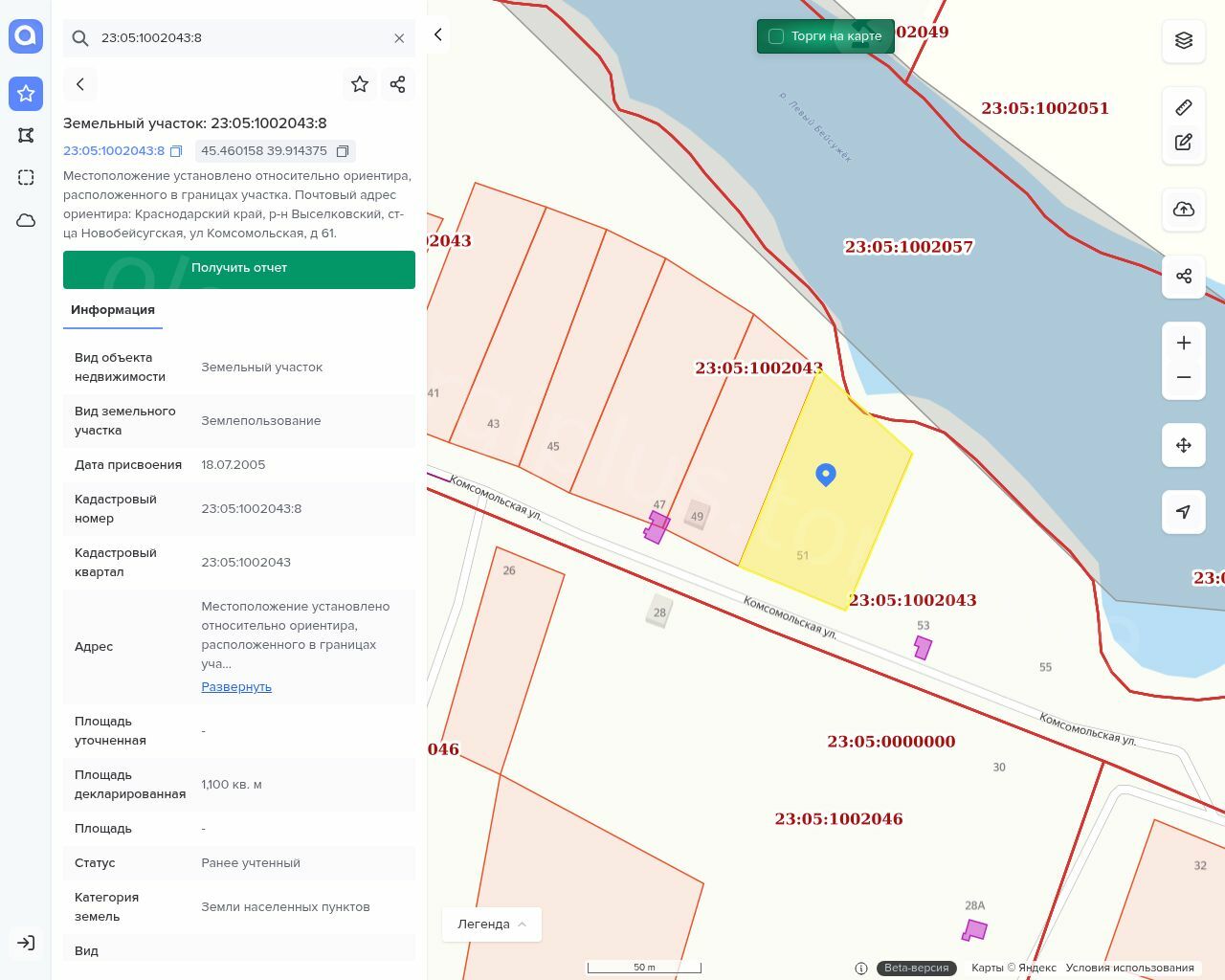Zoom in on the map
Viewport: 1225px width, 980px height.
[x=1183, y=343]
